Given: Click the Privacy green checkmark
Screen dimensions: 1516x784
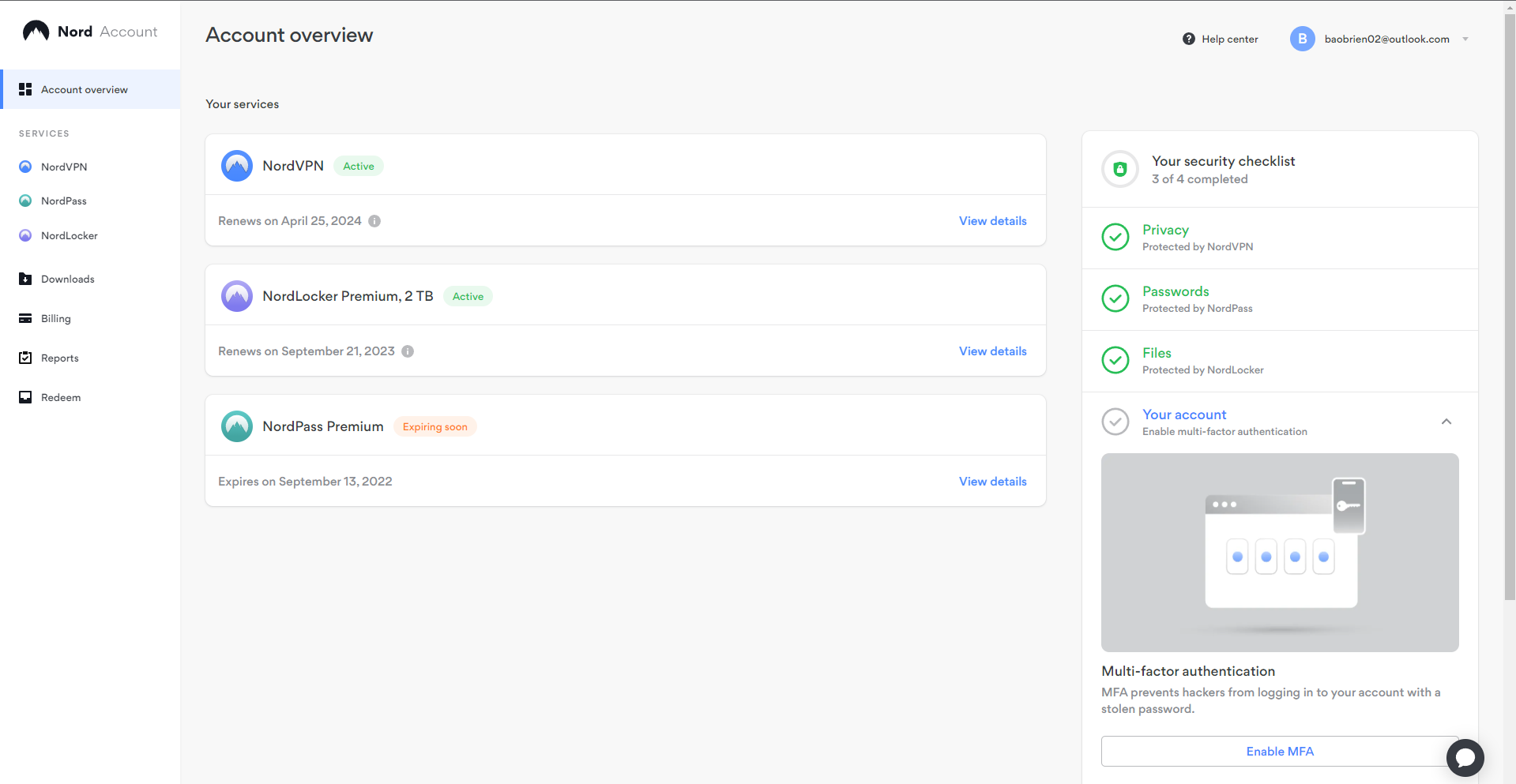Looking at the screenshot, I should click(1115, 237).
